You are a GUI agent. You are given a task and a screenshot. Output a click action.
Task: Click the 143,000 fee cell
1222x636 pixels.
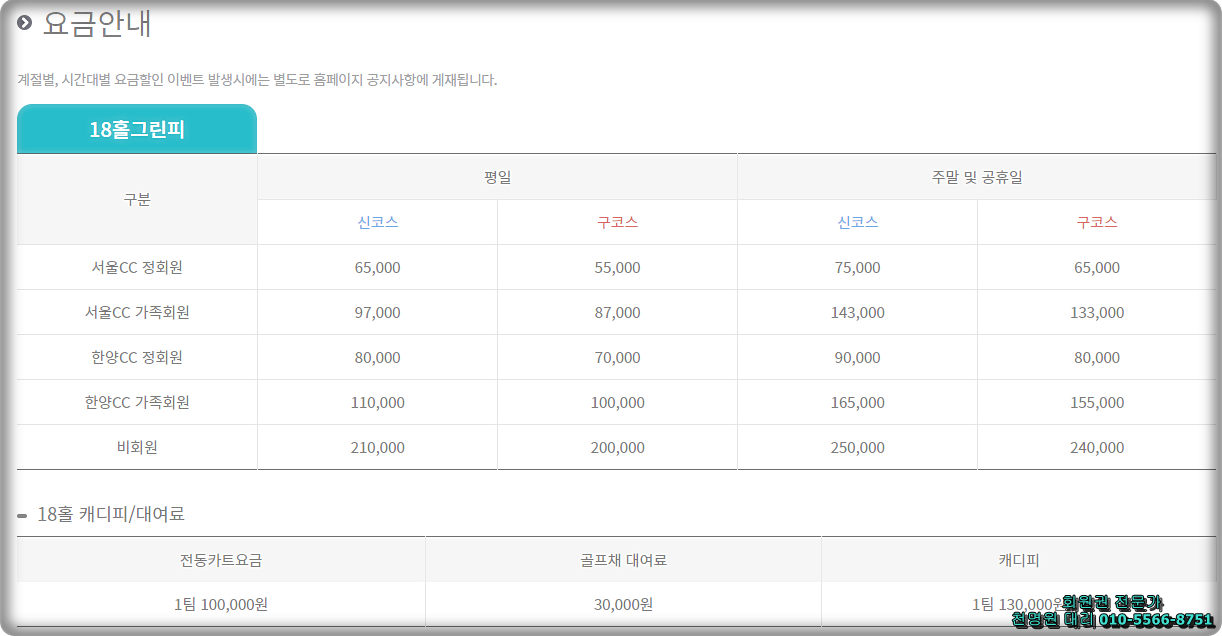click(x=858, y=312)
